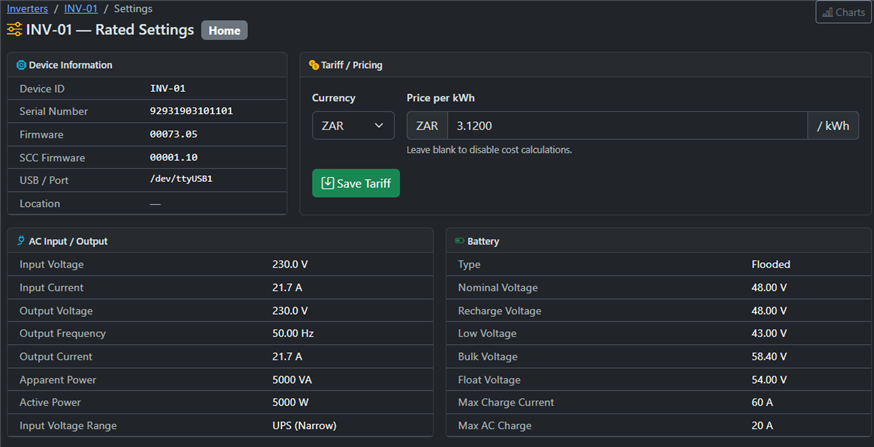Select SCC Firmware value 00001.10
The height and width of the screenshot is (447, 874).
point(173,158)
